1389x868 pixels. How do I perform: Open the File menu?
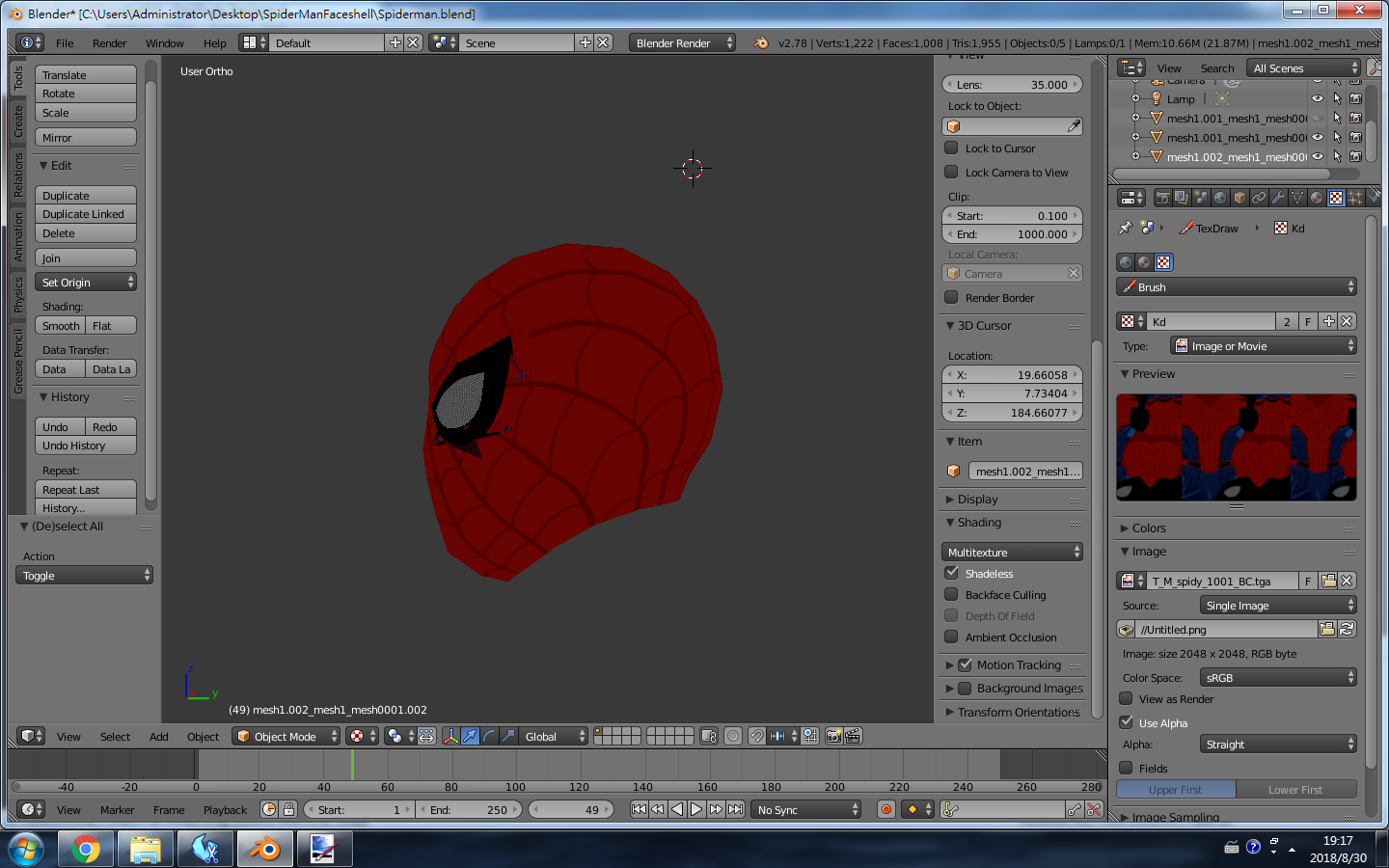(65, 43)
